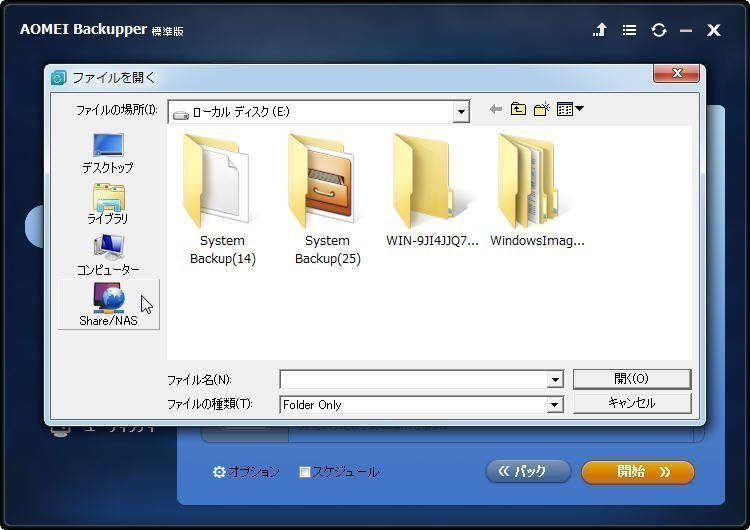Expand the file type dropdown arrow
Screen dimensions: 750x530
coord(554,405)
